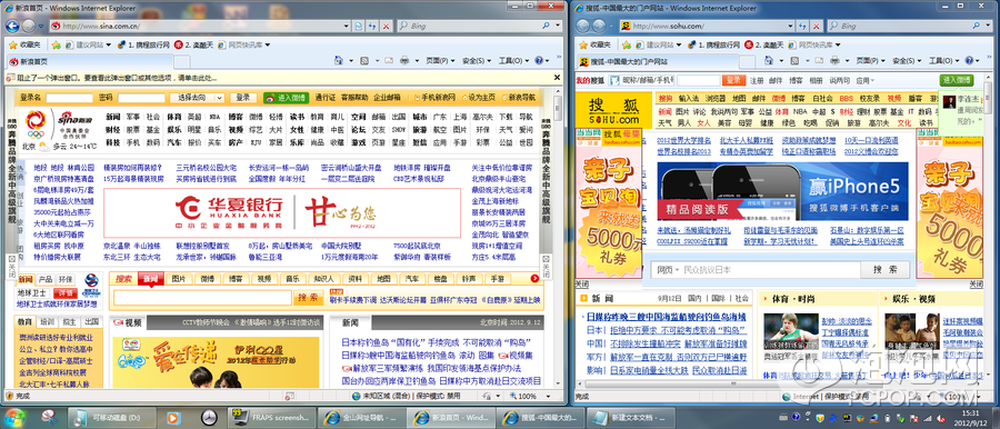Click the print icon in Sina window toolbar
Screen dimensions: 1000x429
click(x=404, y=61)
